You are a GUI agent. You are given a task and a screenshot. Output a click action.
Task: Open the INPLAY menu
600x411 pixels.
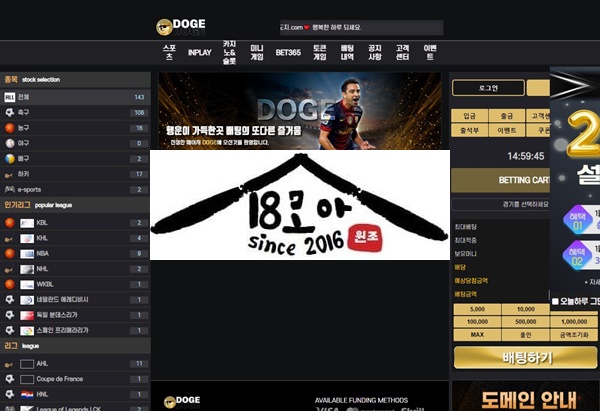point(199,52)
